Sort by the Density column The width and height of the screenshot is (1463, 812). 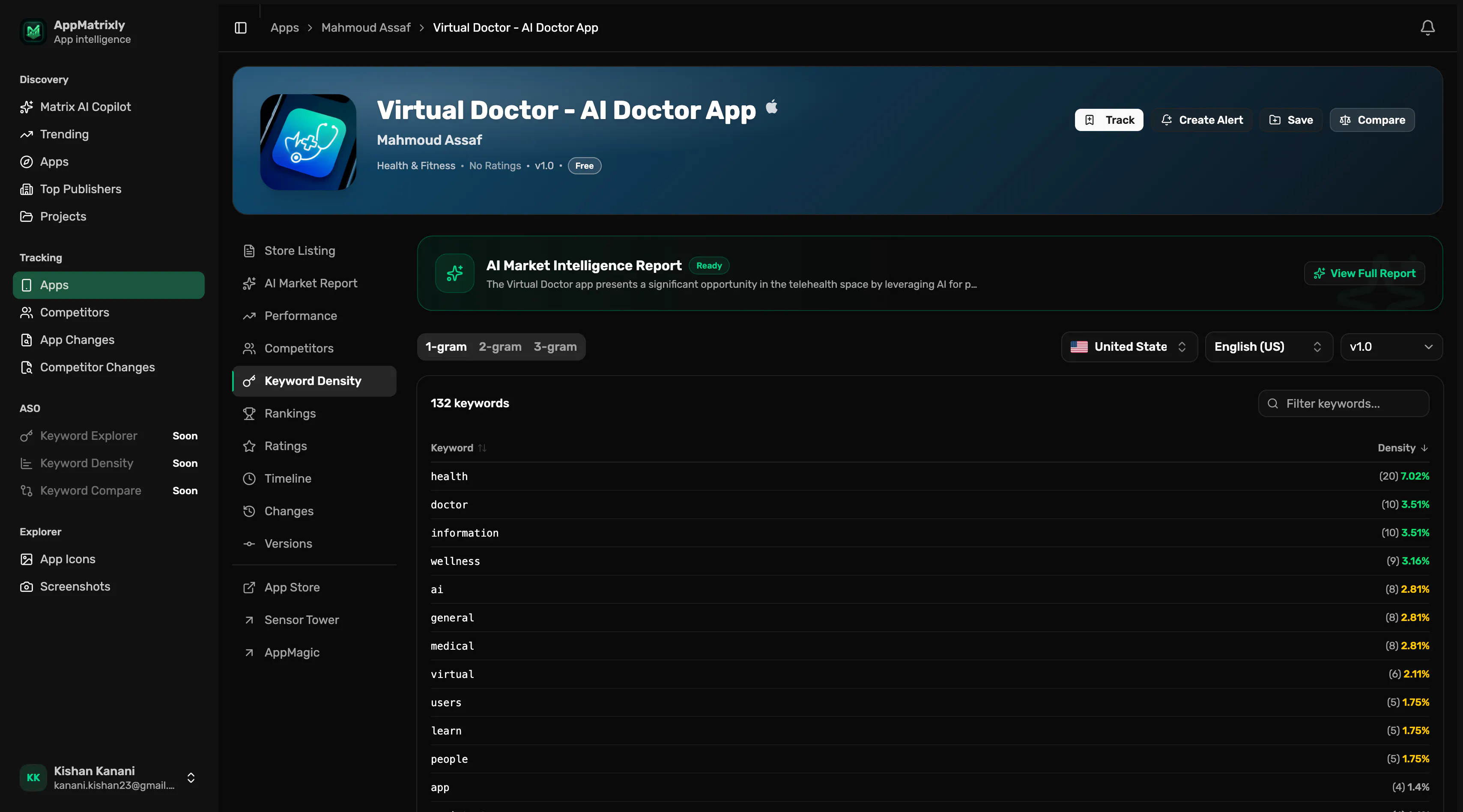point(1403,448)
